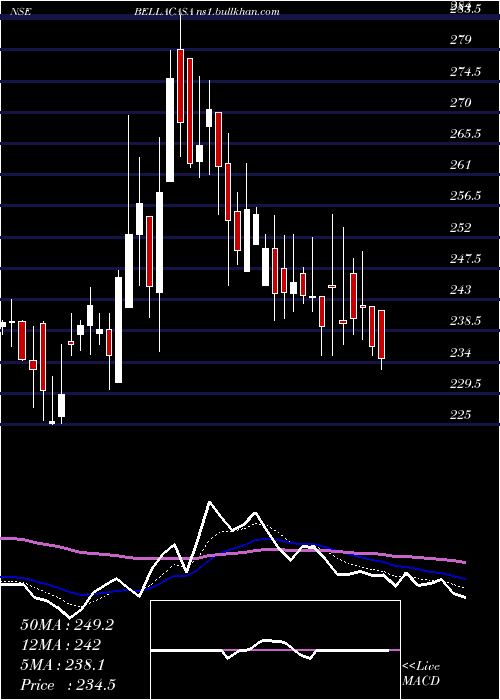Click the NSE exchange label
The height and width of the screenshot is (700, 500).
(x=22, y=12)
